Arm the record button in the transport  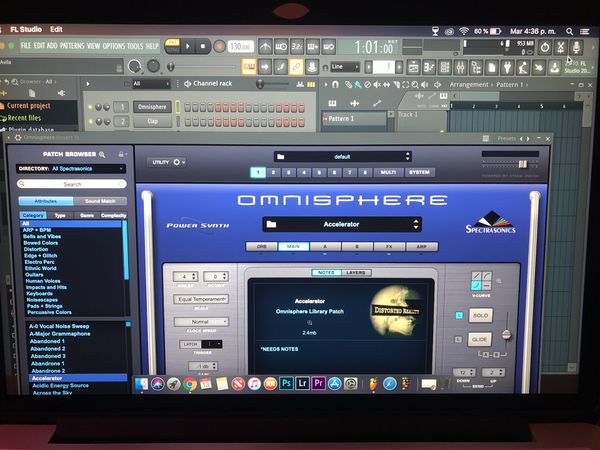click(219, 47)
